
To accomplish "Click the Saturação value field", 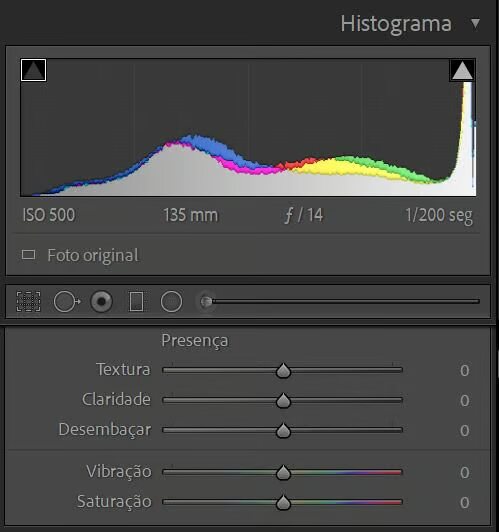I will click(465, 502).
